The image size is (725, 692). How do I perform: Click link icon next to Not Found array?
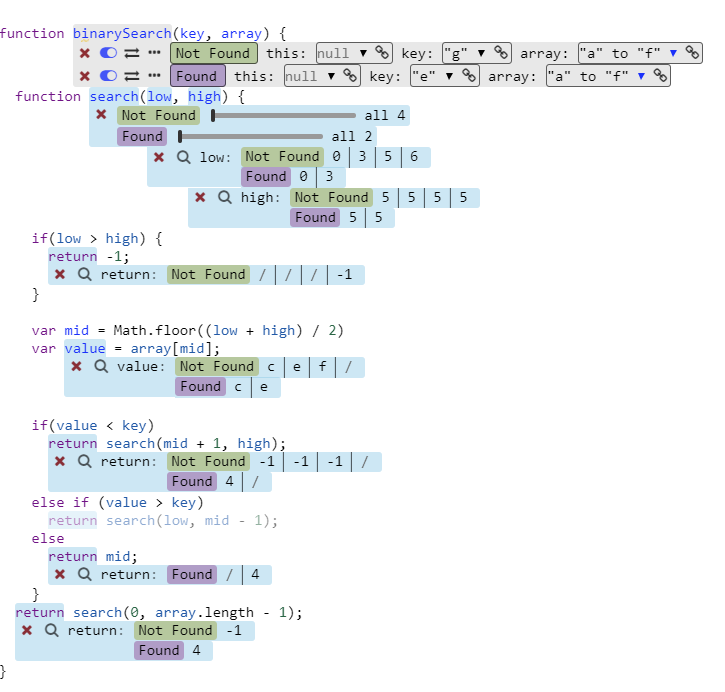click(x=692, y=53)
